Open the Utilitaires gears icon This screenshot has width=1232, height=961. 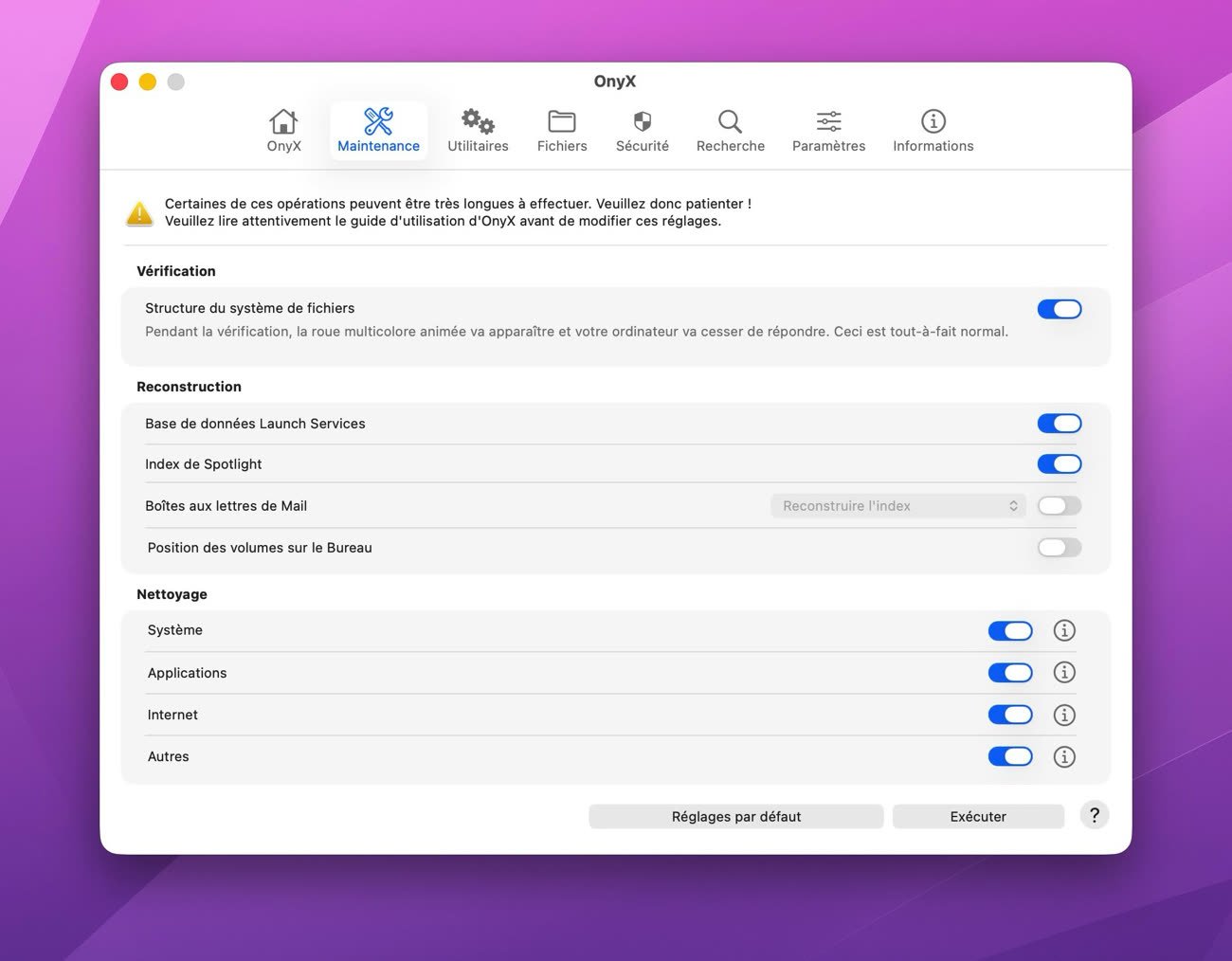point(478,121)
